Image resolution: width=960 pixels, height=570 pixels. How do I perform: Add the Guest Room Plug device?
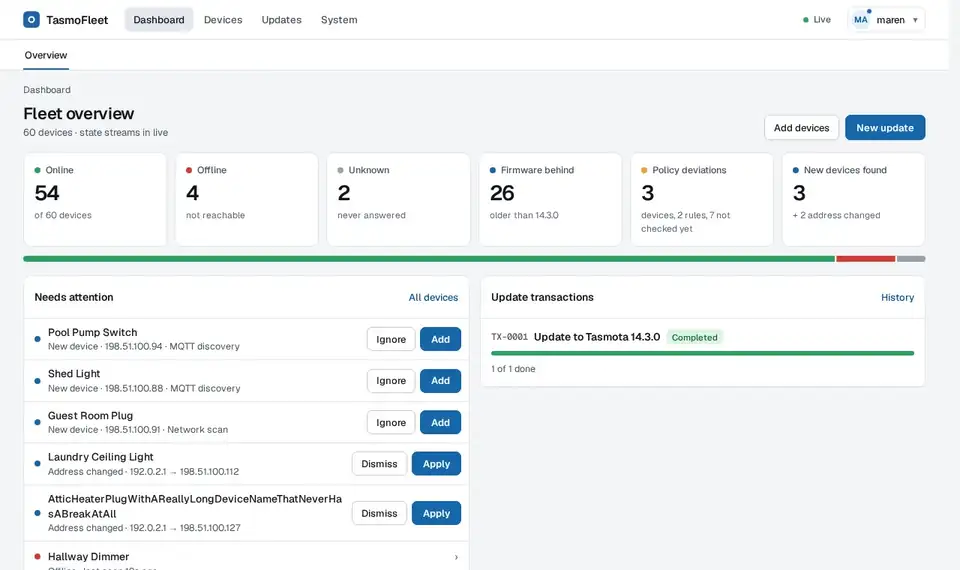(440, 422)
